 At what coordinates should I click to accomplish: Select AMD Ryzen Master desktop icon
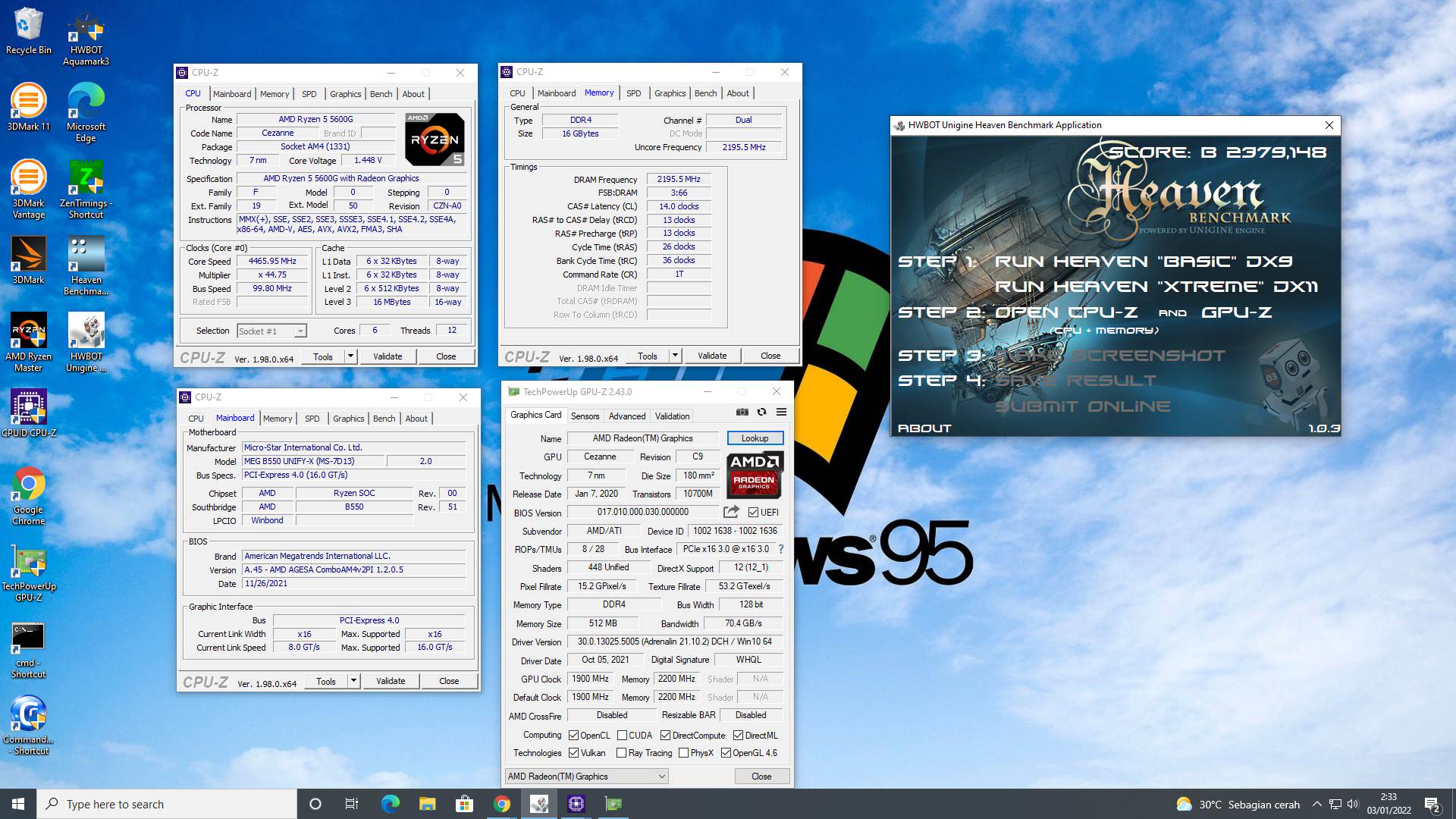pos(28,343)
